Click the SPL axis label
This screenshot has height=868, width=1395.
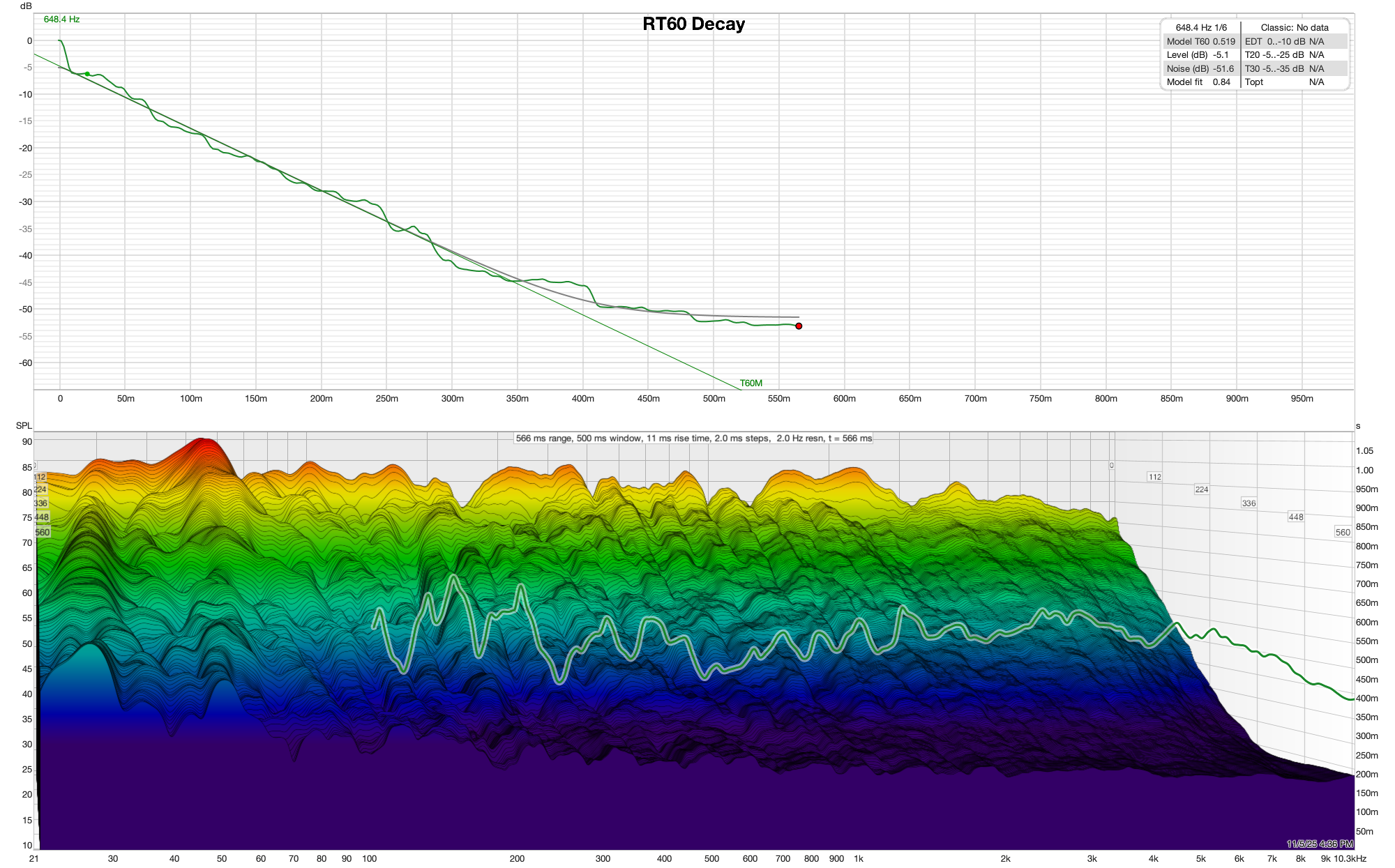[x=24, y=425]
